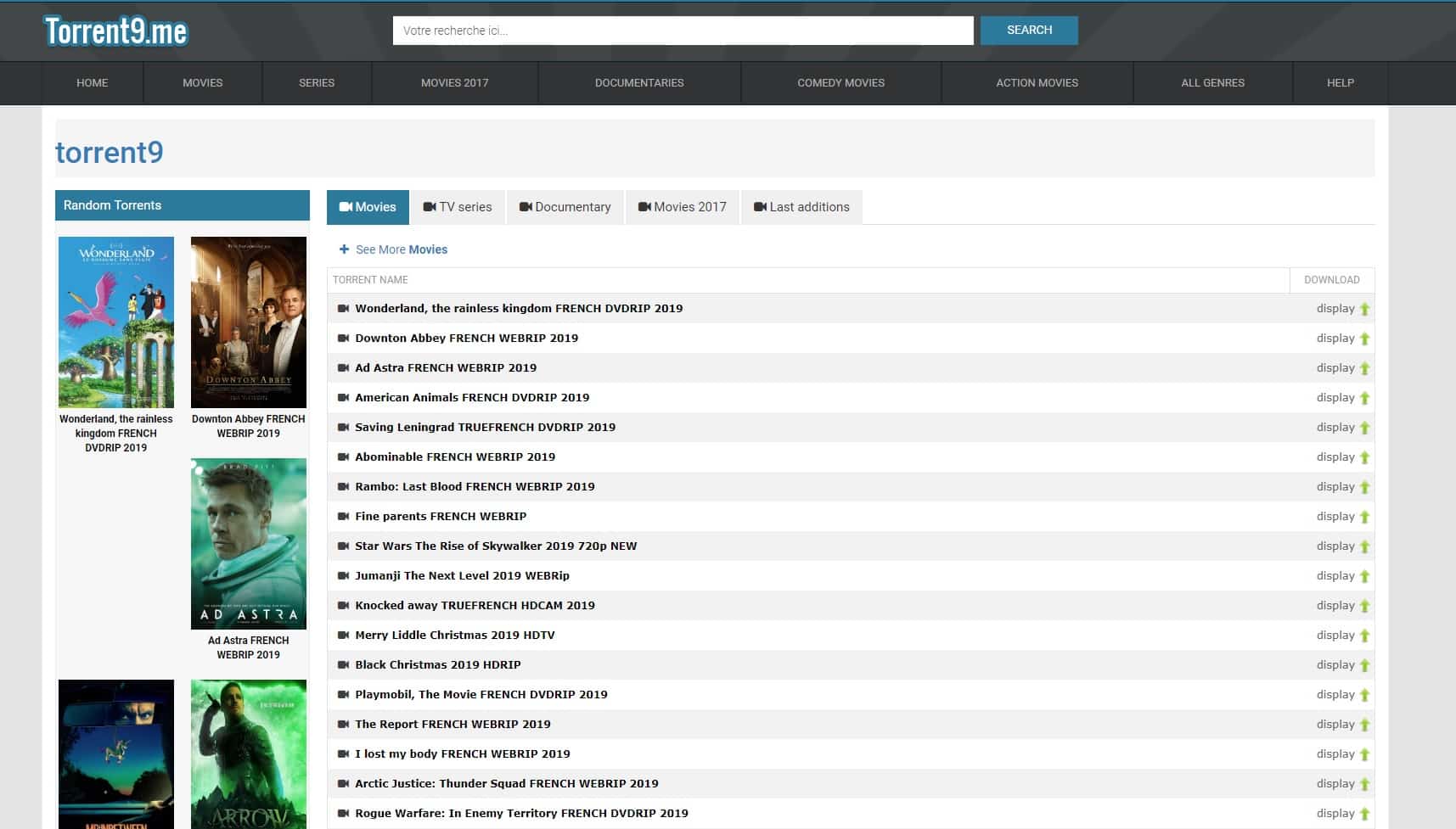The height and width of the screenshot is (829, 1456).
Task: Click green arrow beside Star Wars Rise of Skywalker
Action: pyautogui.click(x=1364, y=546)
